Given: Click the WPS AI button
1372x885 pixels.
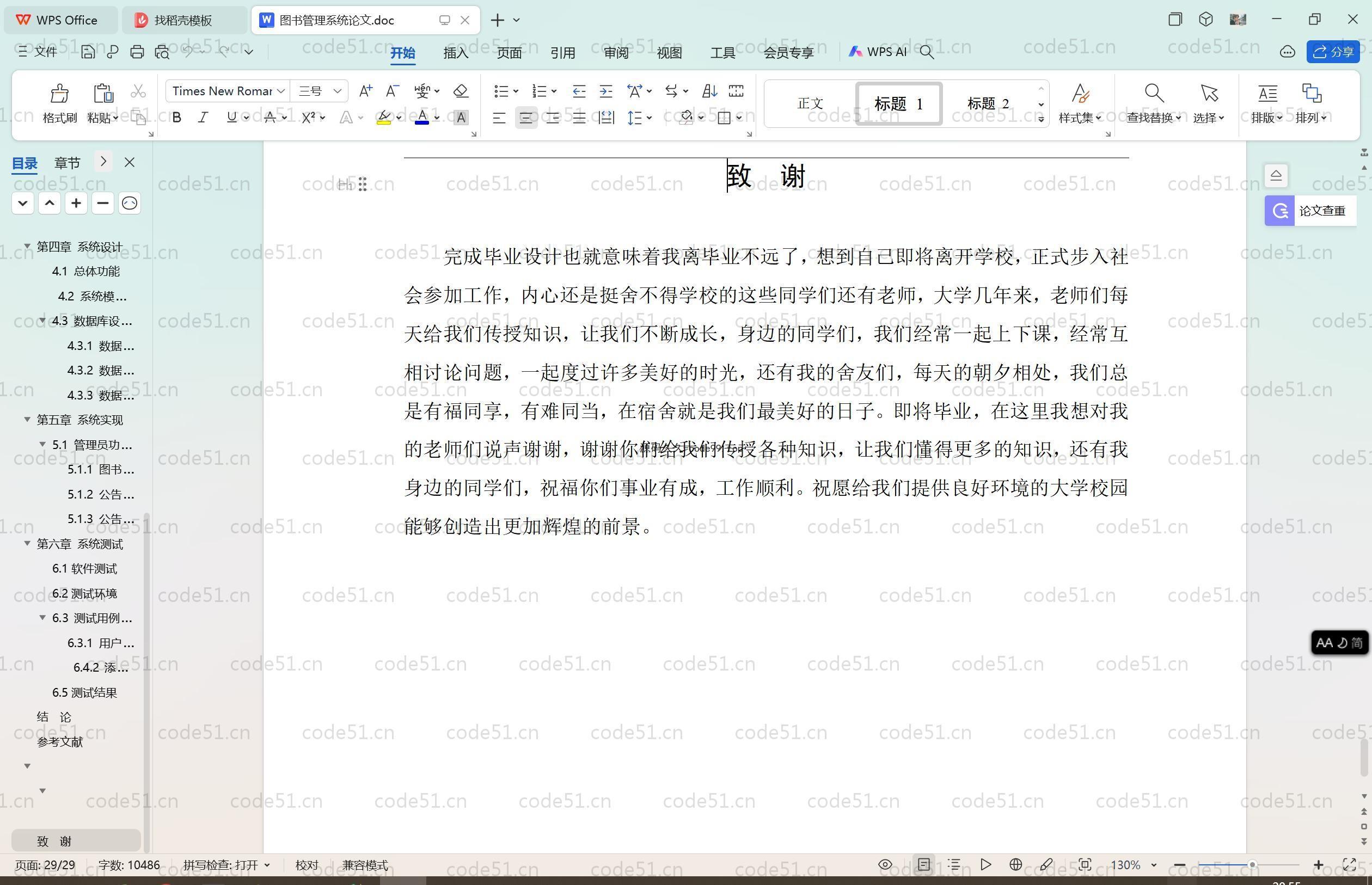Looking at the screenshot, I should click(x=878, y=52).
